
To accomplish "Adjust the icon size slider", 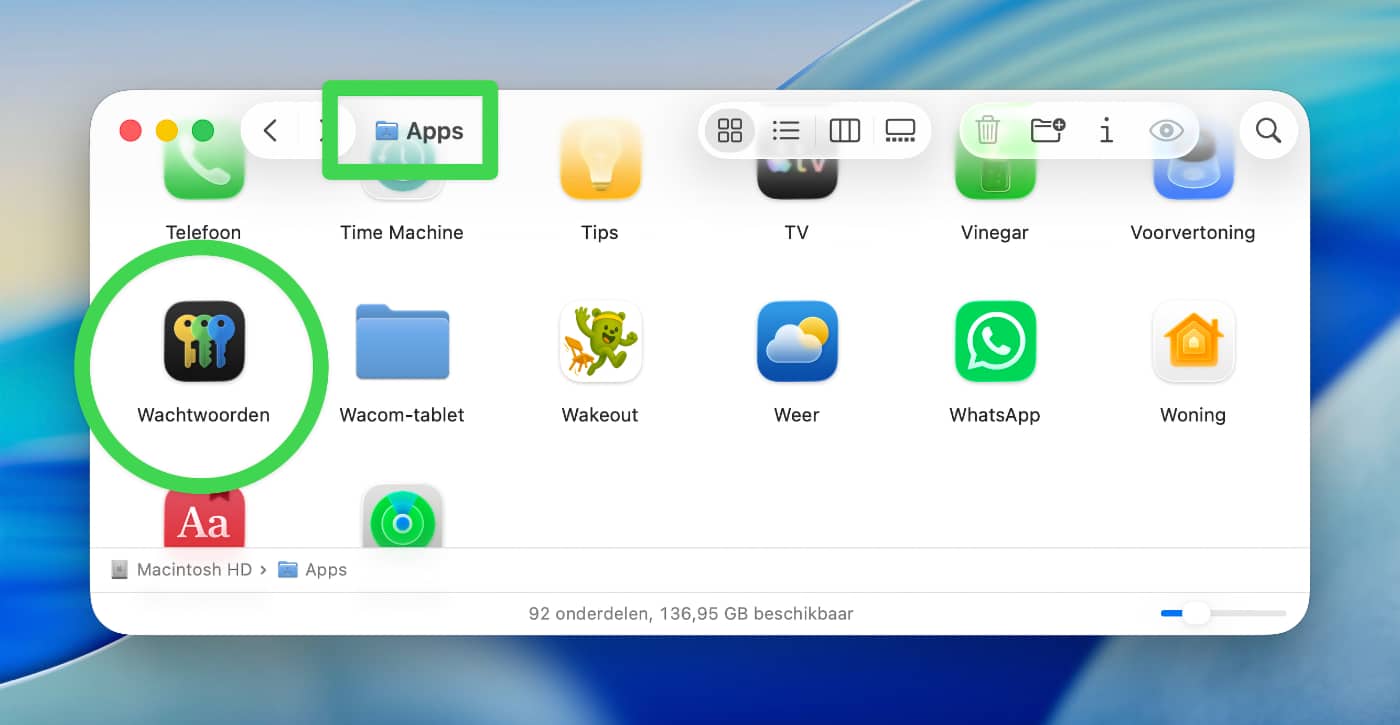I will pos(1223,613).
